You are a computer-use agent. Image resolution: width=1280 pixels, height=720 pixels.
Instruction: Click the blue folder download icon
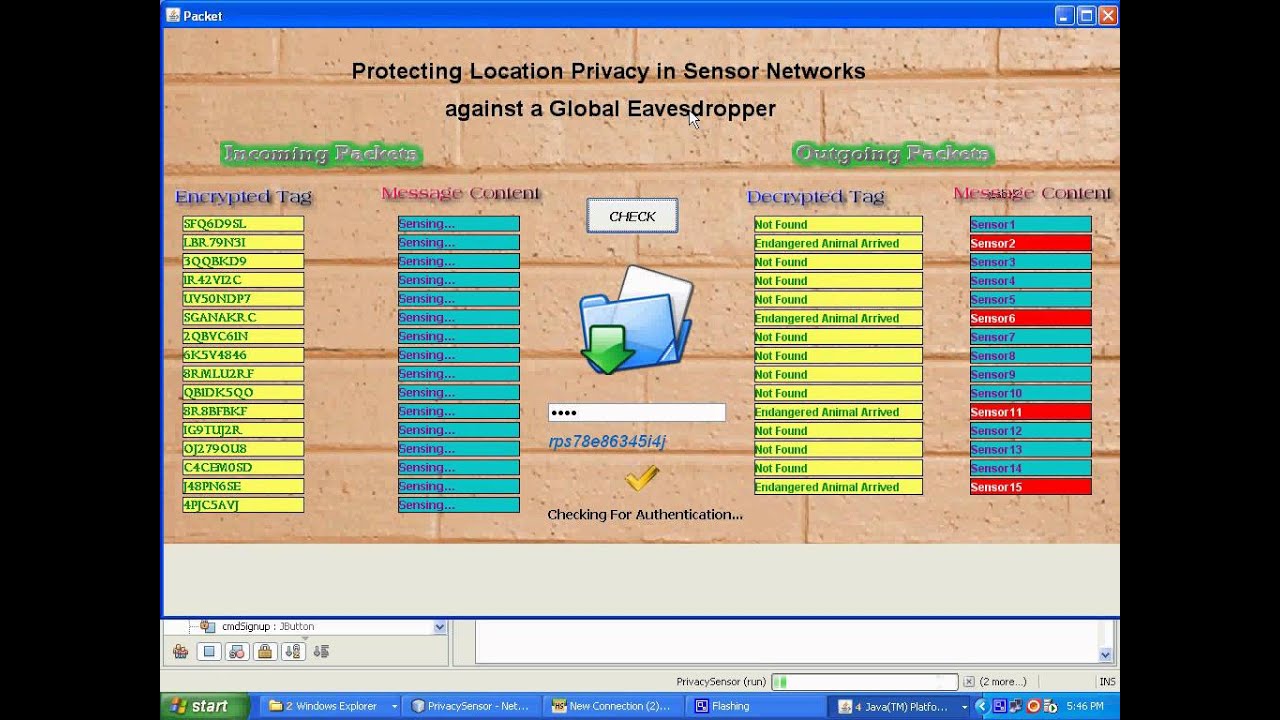point(636,320)
